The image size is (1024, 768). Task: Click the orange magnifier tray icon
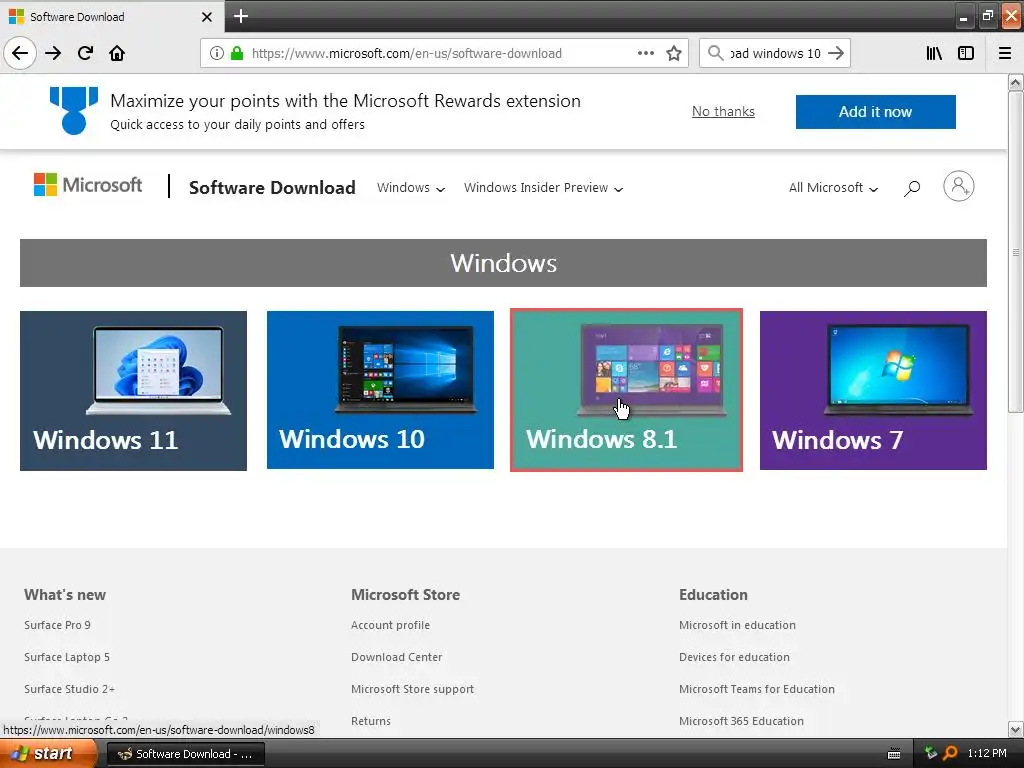coord(950,754)
